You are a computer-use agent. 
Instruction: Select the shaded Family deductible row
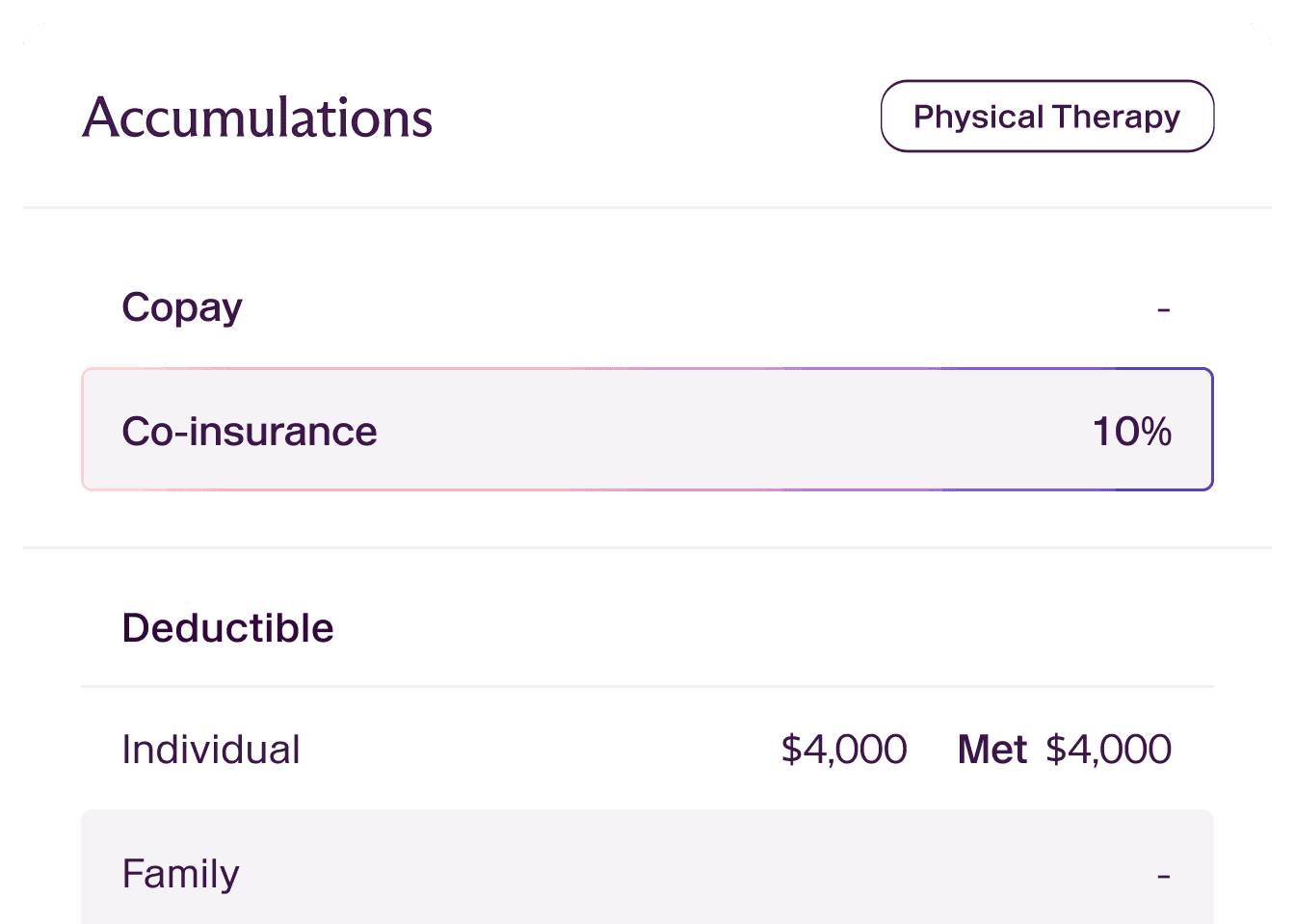647,867
